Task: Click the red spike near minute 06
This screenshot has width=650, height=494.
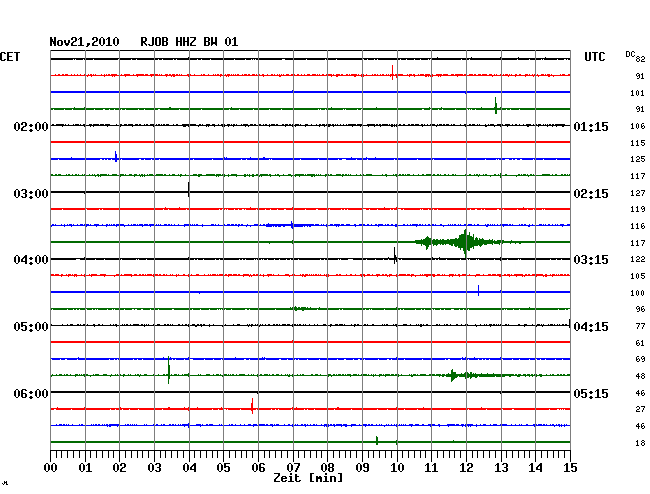Action: [x=252, y=406]
